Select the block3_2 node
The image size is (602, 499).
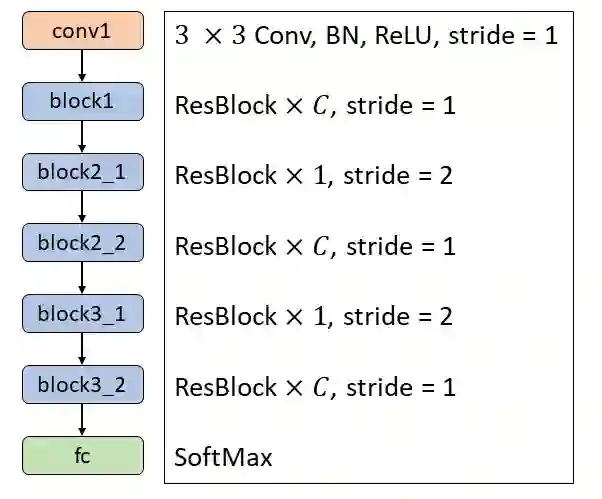coord(83,384)
